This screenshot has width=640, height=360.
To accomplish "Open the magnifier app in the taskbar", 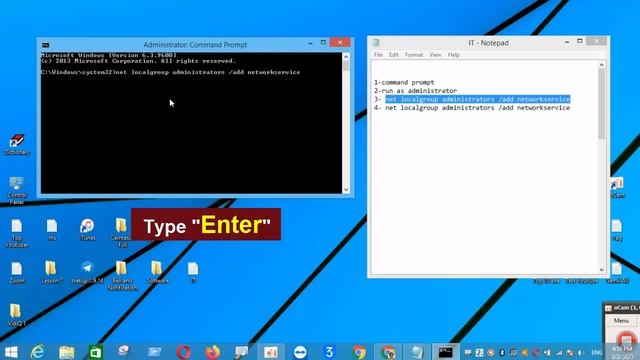I will [x=241, y=352].
